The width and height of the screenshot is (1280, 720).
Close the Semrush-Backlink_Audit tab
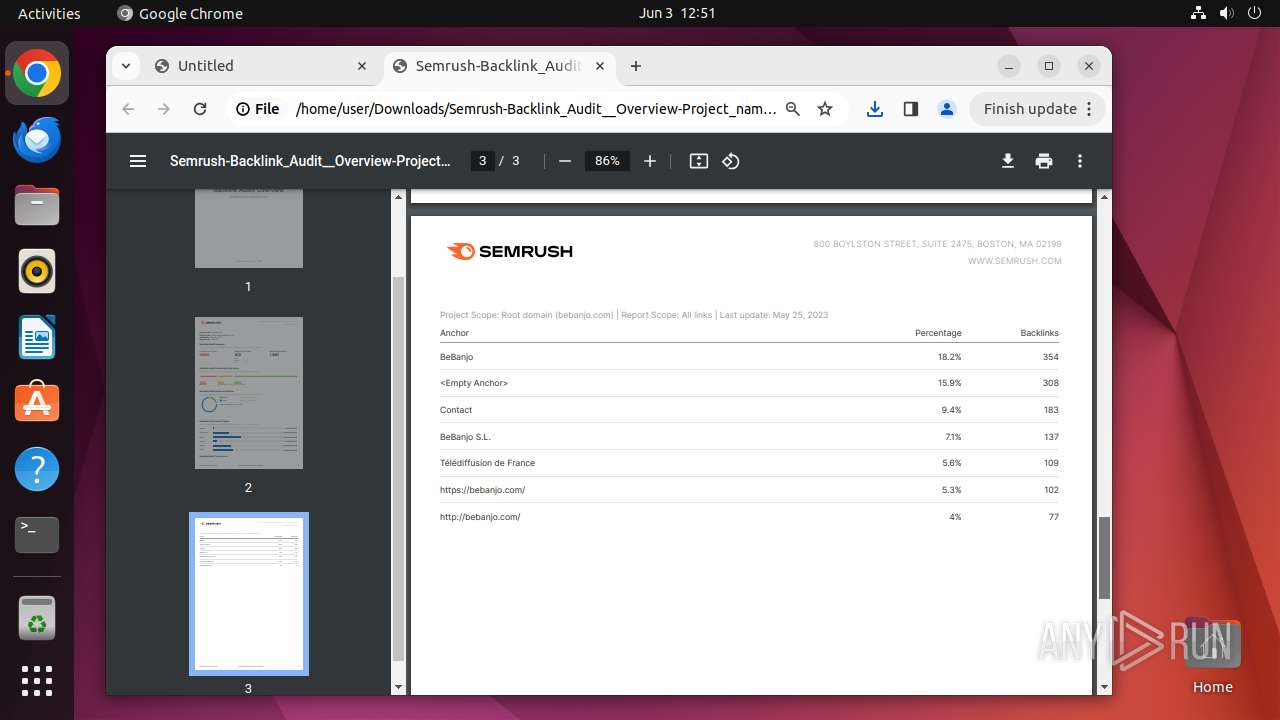point(600,66)
